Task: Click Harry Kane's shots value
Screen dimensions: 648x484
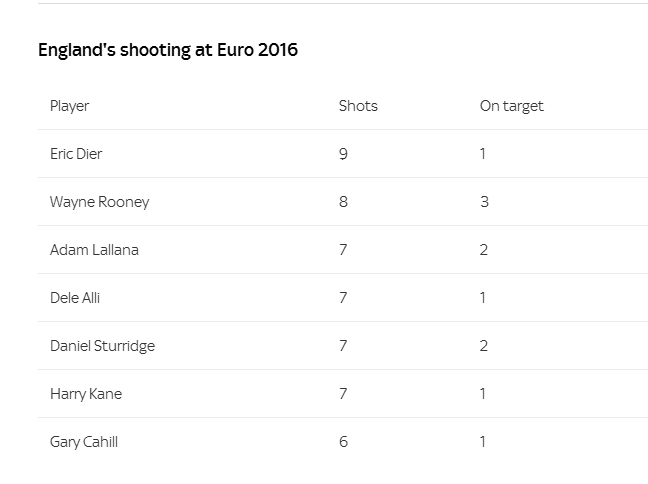Action: [x=343, y=394]
